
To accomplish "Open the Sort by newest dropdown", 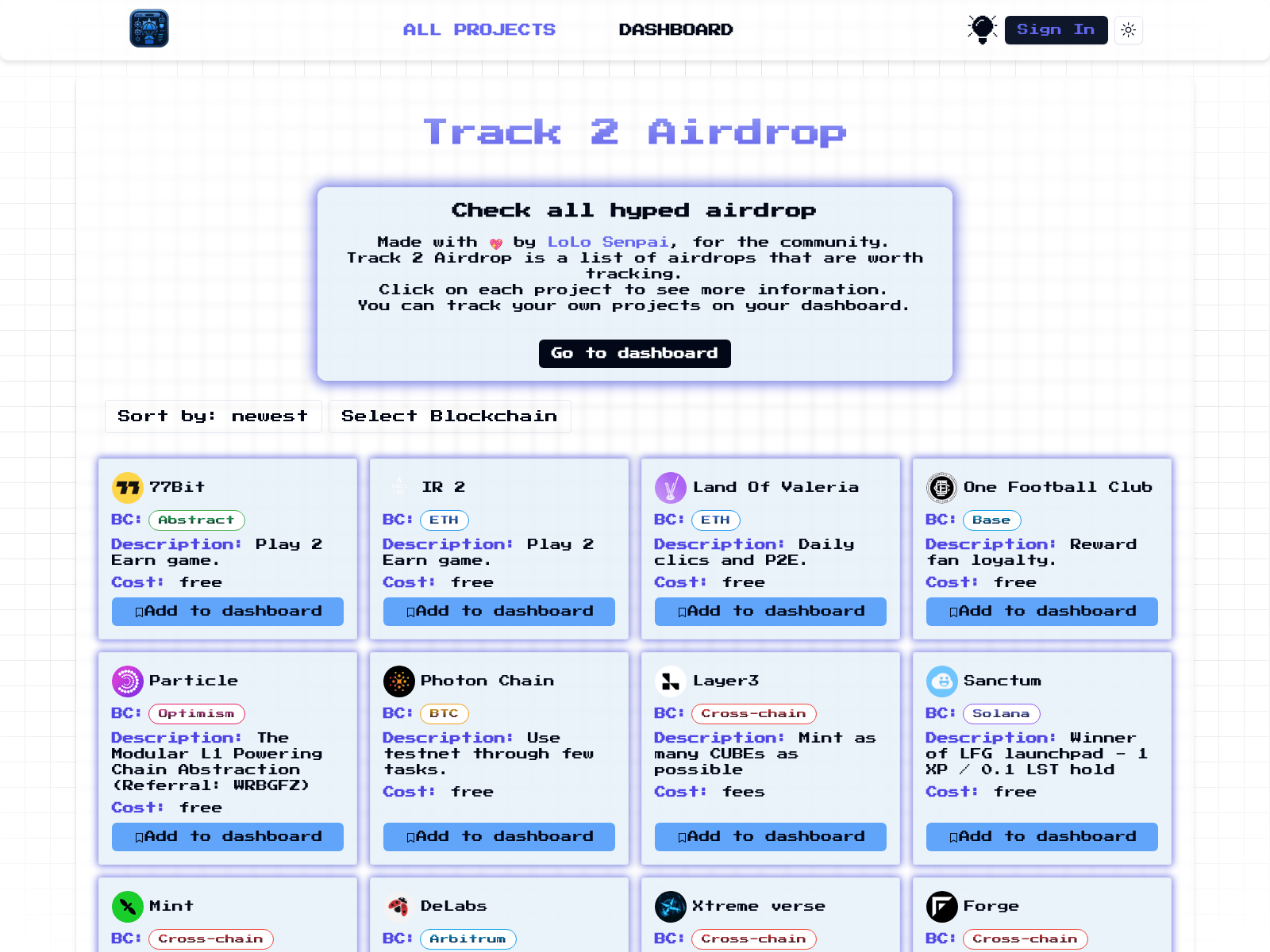I will coord(213,416).
